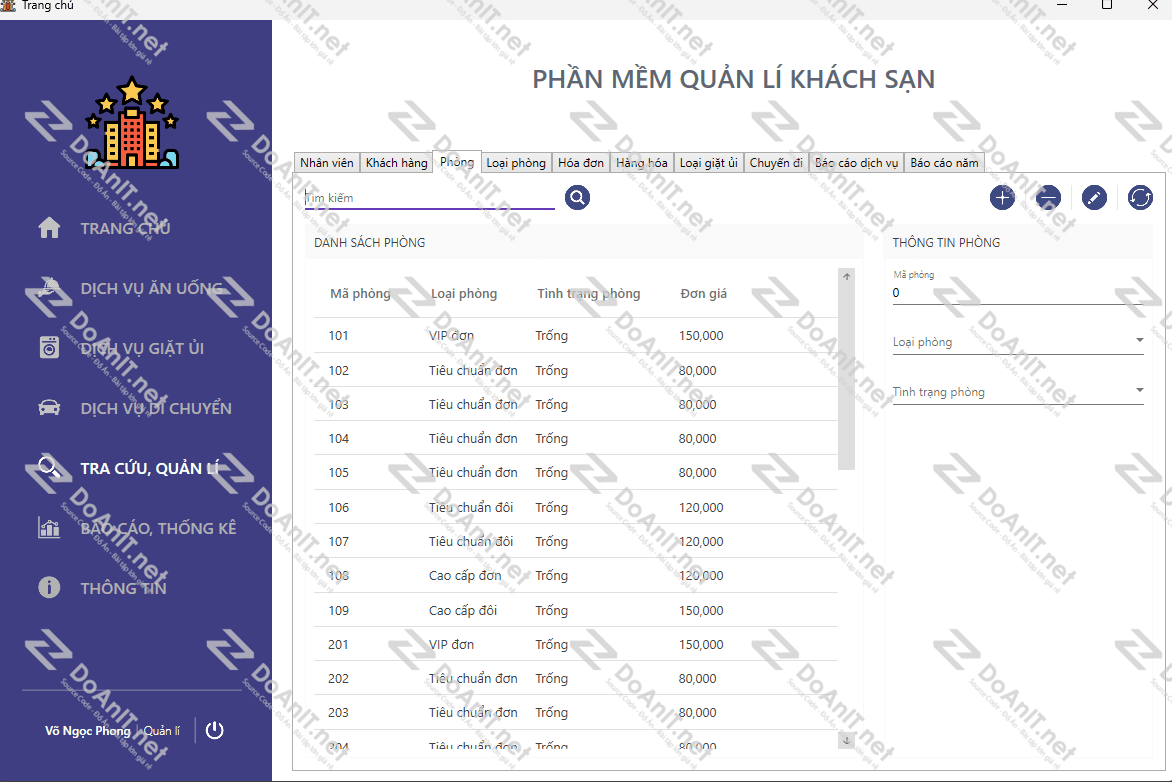Click user name Võ Ngọc Phong
1172x782 pixels.
click(x=87, y=731)
